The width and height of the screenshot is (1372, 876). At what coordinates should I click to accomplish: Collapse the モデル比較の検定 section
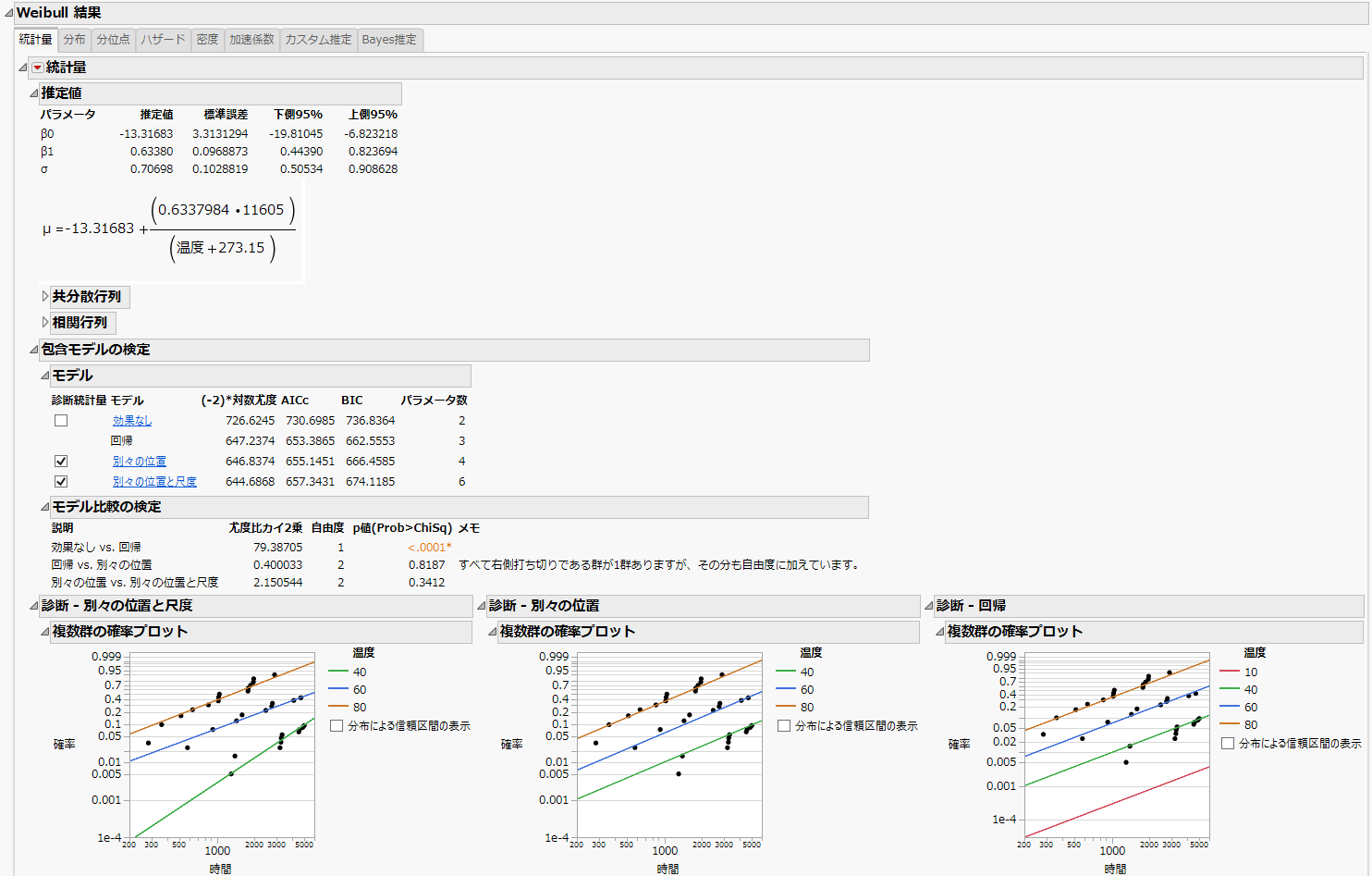44,507
